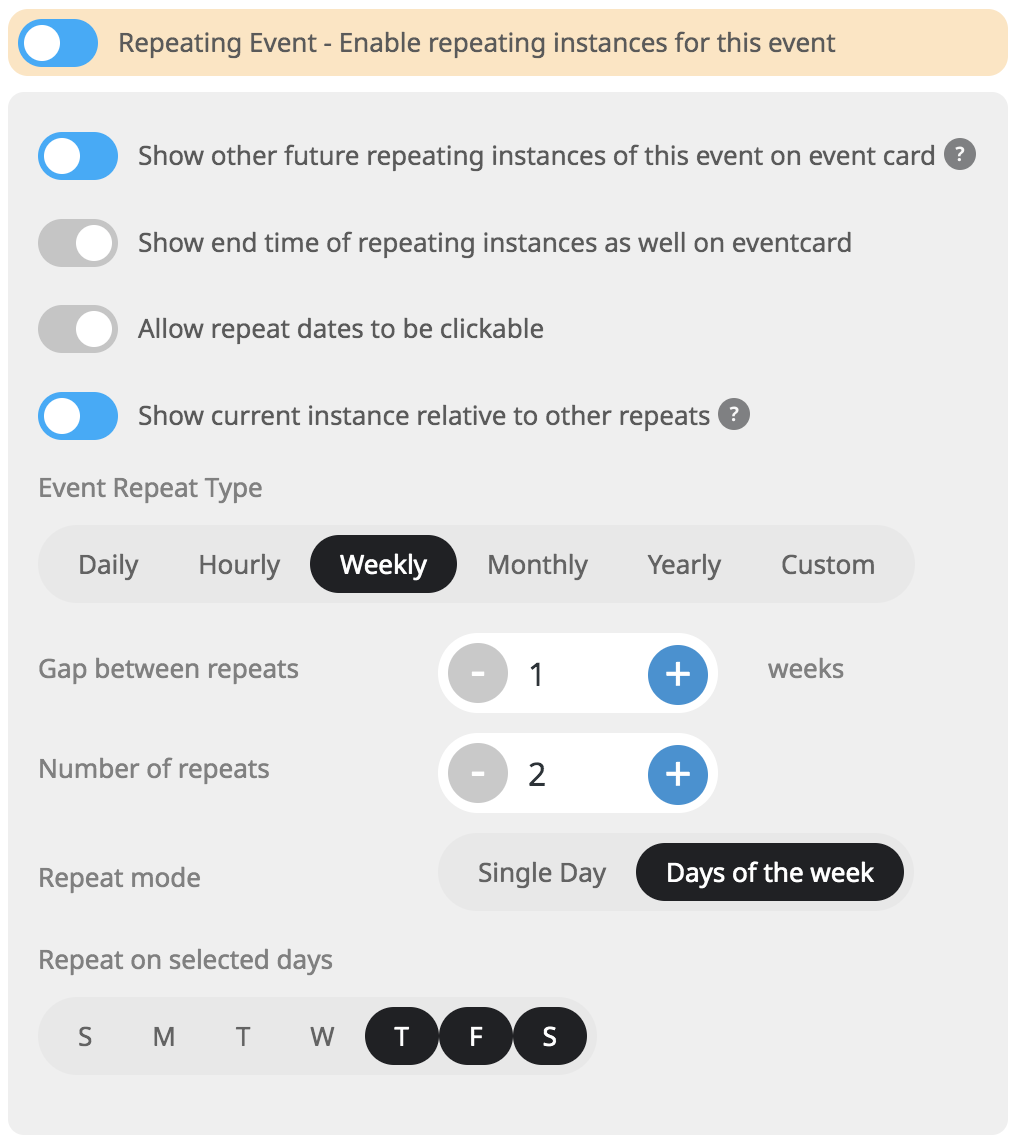Decrease the number of repeats
Viewport: 1020px width, 1146px height.
tap(478, 774)
